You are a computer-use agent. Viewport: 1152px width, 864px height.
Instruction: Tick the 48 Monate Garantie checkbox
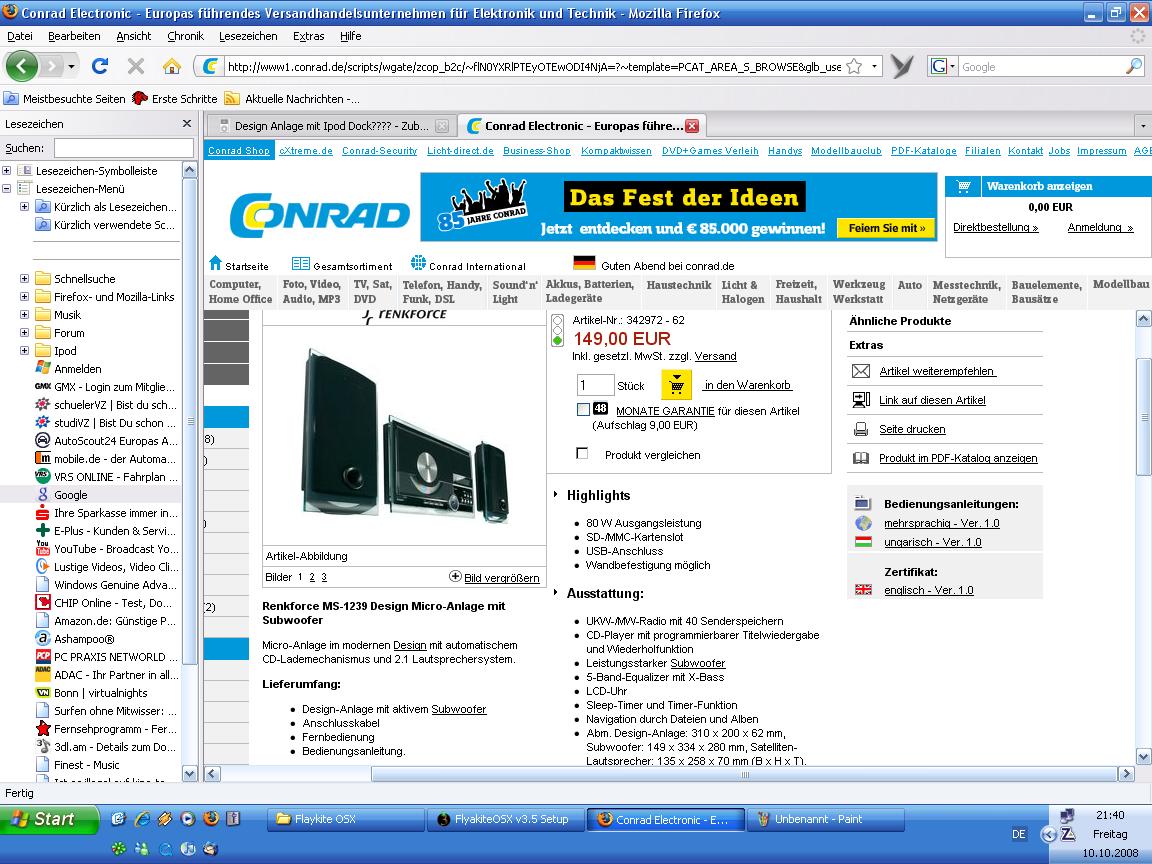[x=583, y=409]
